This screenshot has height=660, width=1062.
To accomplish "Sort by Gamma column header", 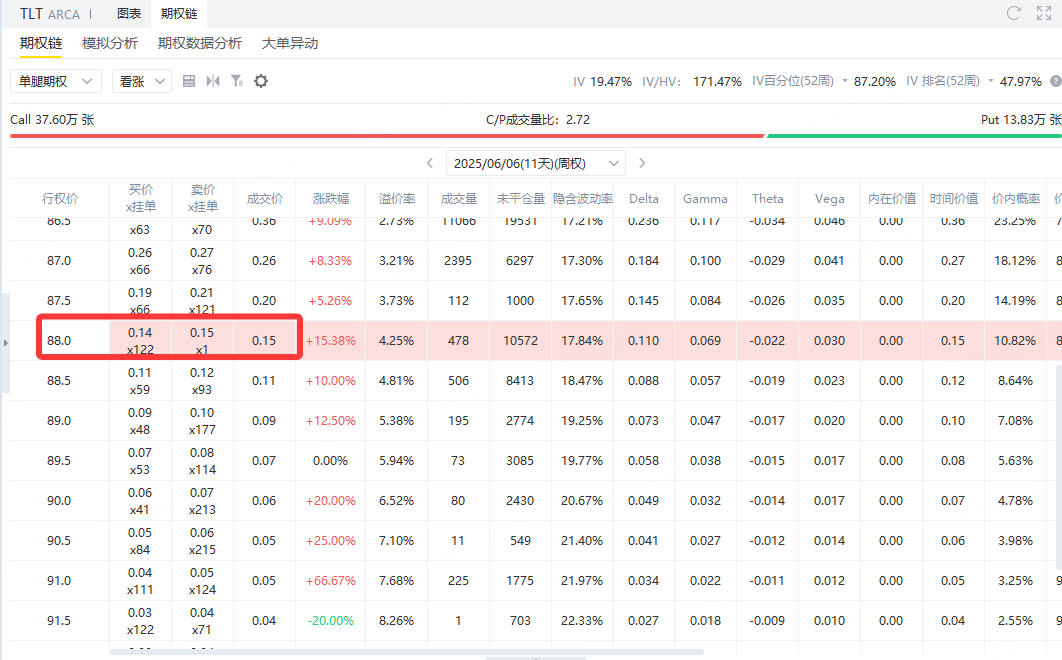I will tap(705, 199).
